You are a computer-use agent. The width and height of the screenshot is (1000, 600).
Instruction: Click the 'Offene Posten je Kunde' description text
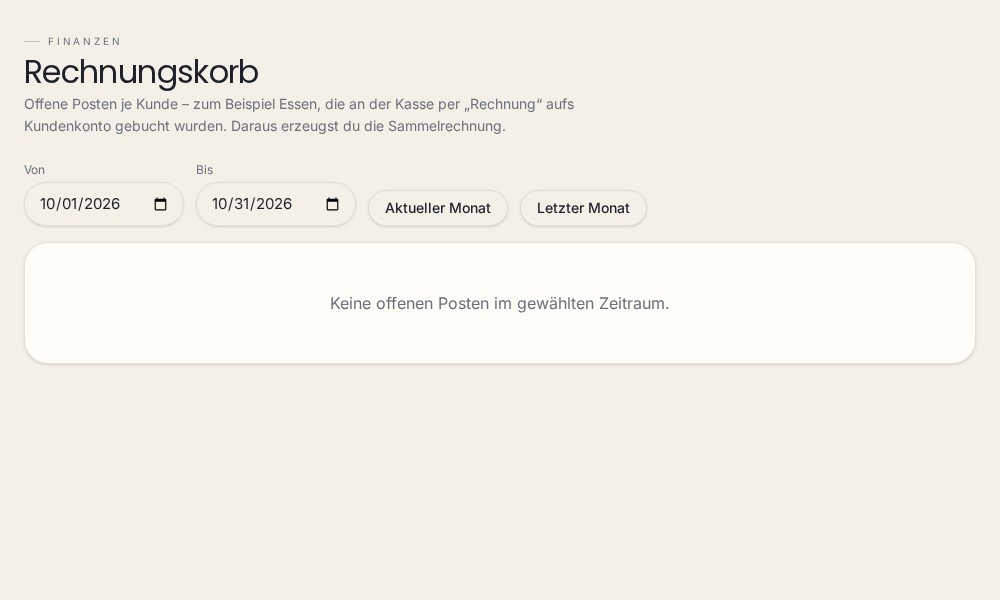[299, 115]
